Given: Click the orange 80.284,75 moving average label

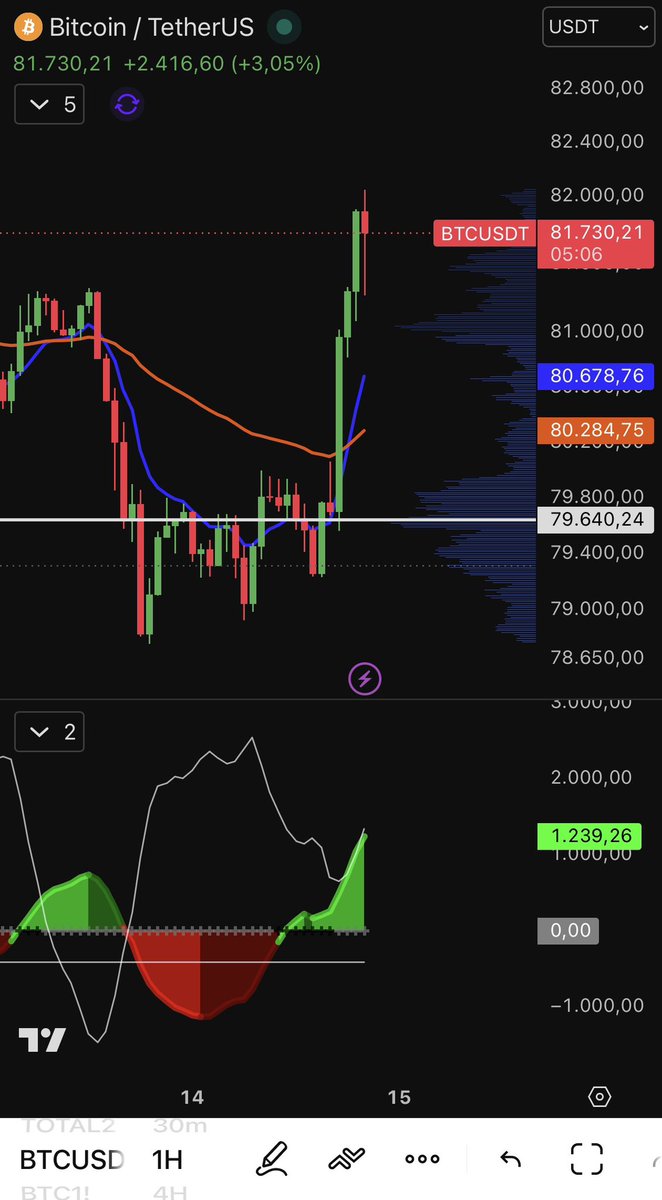Looking at the screenshot, I should click(x=596, y=431).
